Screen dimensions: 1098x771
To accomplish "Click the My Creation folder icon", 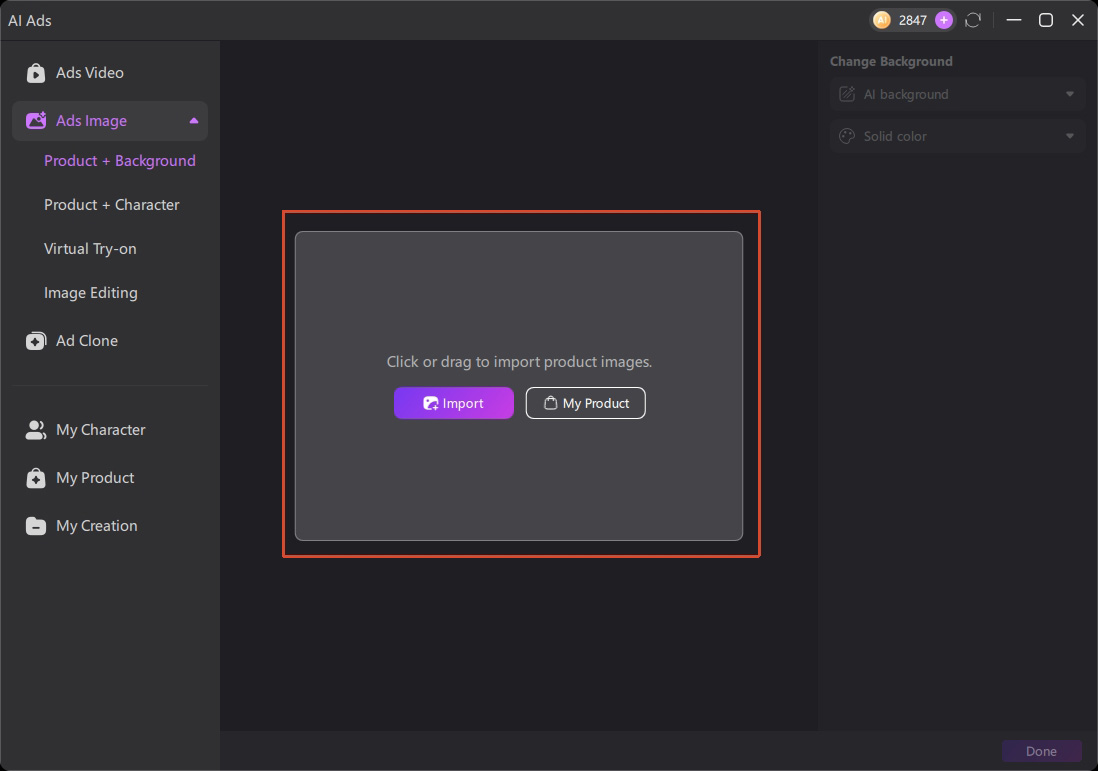I will 36,526.
